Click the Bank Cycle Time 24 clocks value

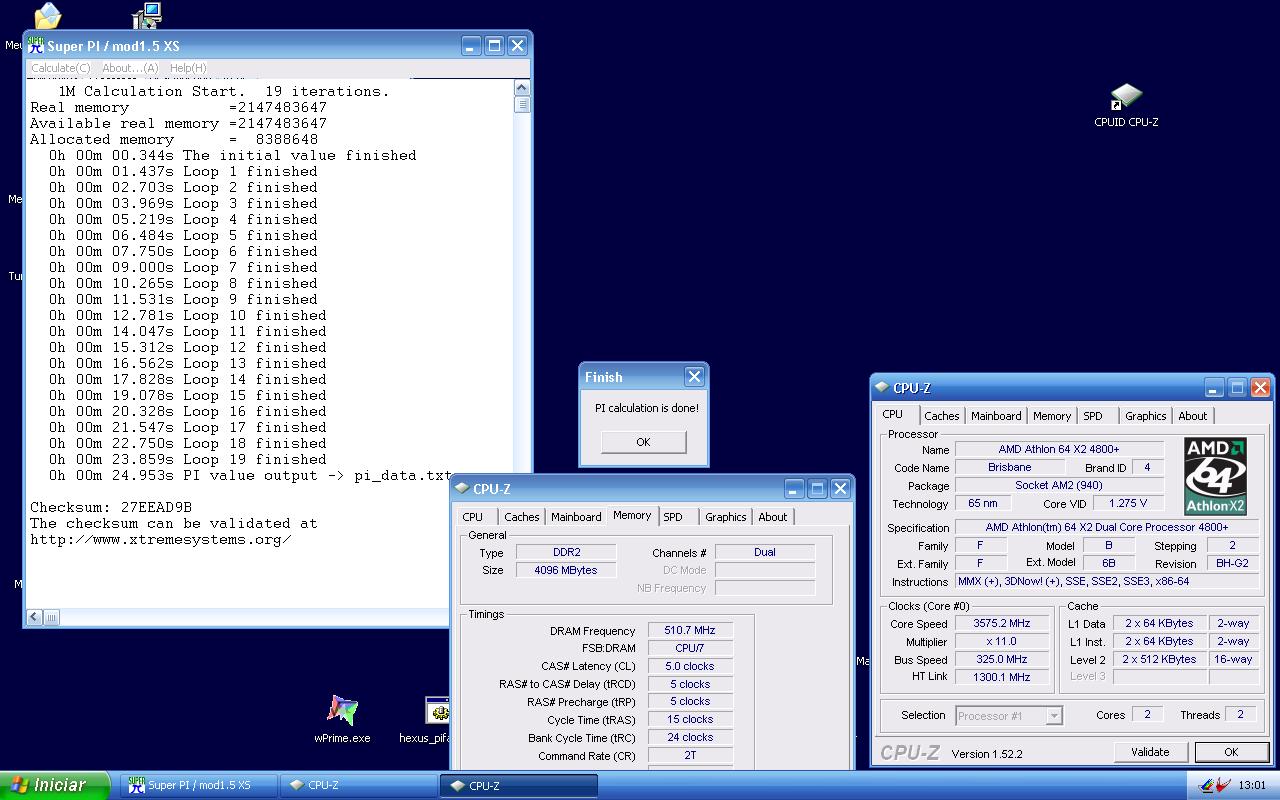pos(690,737)
